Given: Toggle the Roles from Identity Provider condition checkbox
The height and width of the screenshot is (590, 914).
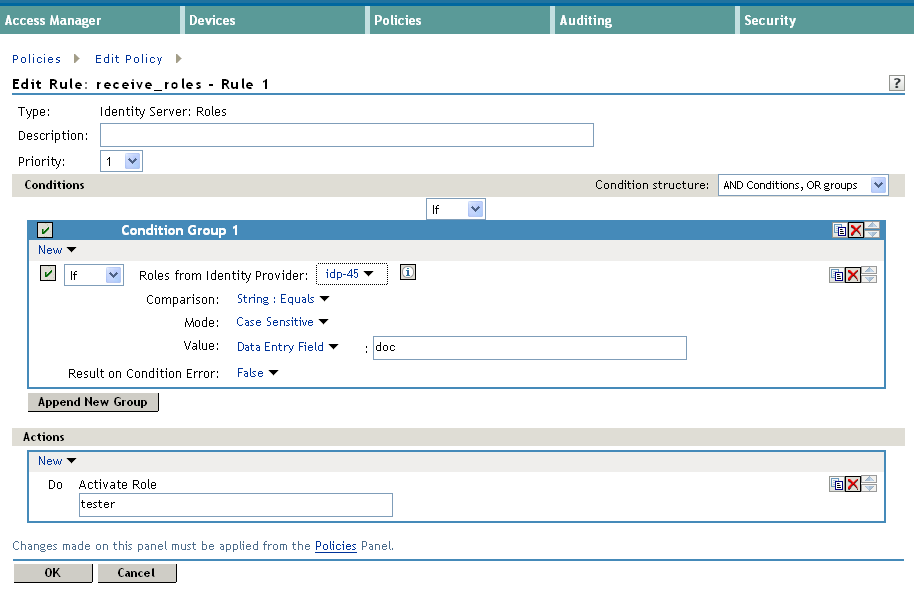Looking at the screenshot, I should point(47,274).
